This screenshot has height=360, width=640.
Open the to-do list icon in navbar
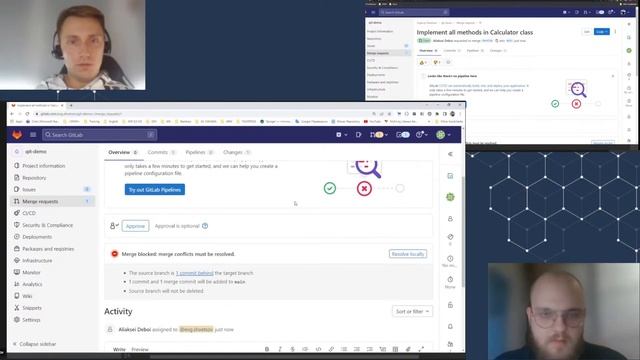(x=402, y=135)
